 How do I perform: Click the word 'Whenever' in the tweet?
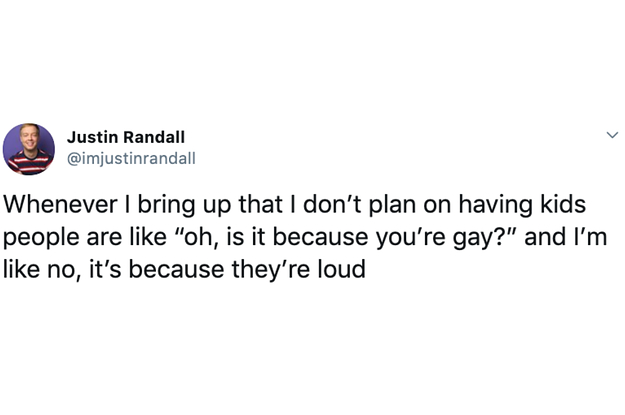[61, 204]
